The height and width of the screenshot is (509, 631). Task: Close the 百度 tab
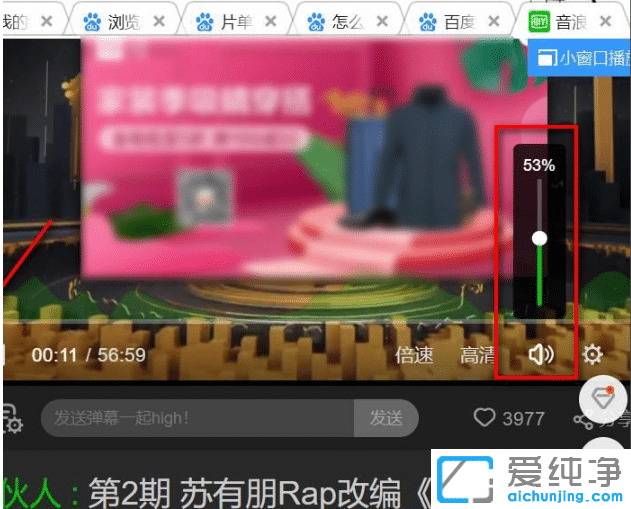pos(494,21)
